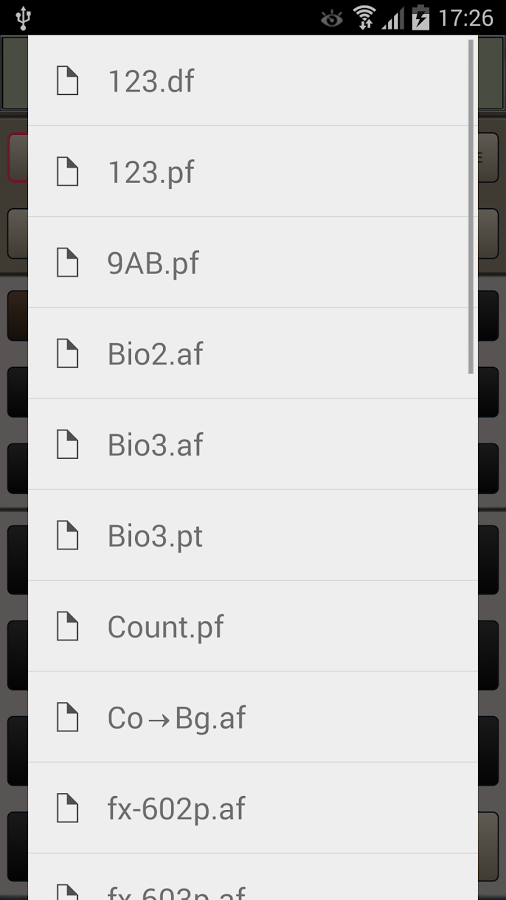Choose the file icon for Bio3.af

click(x=67, y=444)
